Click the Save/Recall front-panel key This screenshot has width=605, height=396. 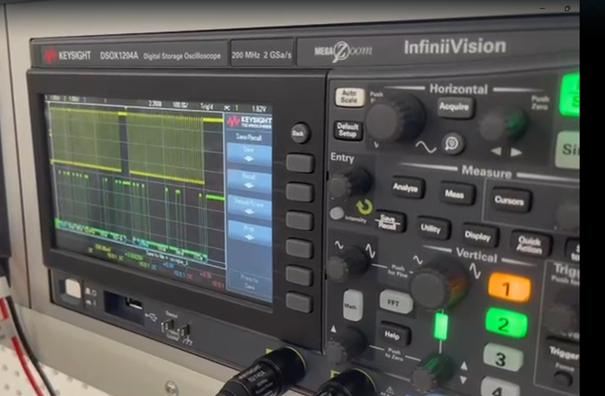(389, 222)
